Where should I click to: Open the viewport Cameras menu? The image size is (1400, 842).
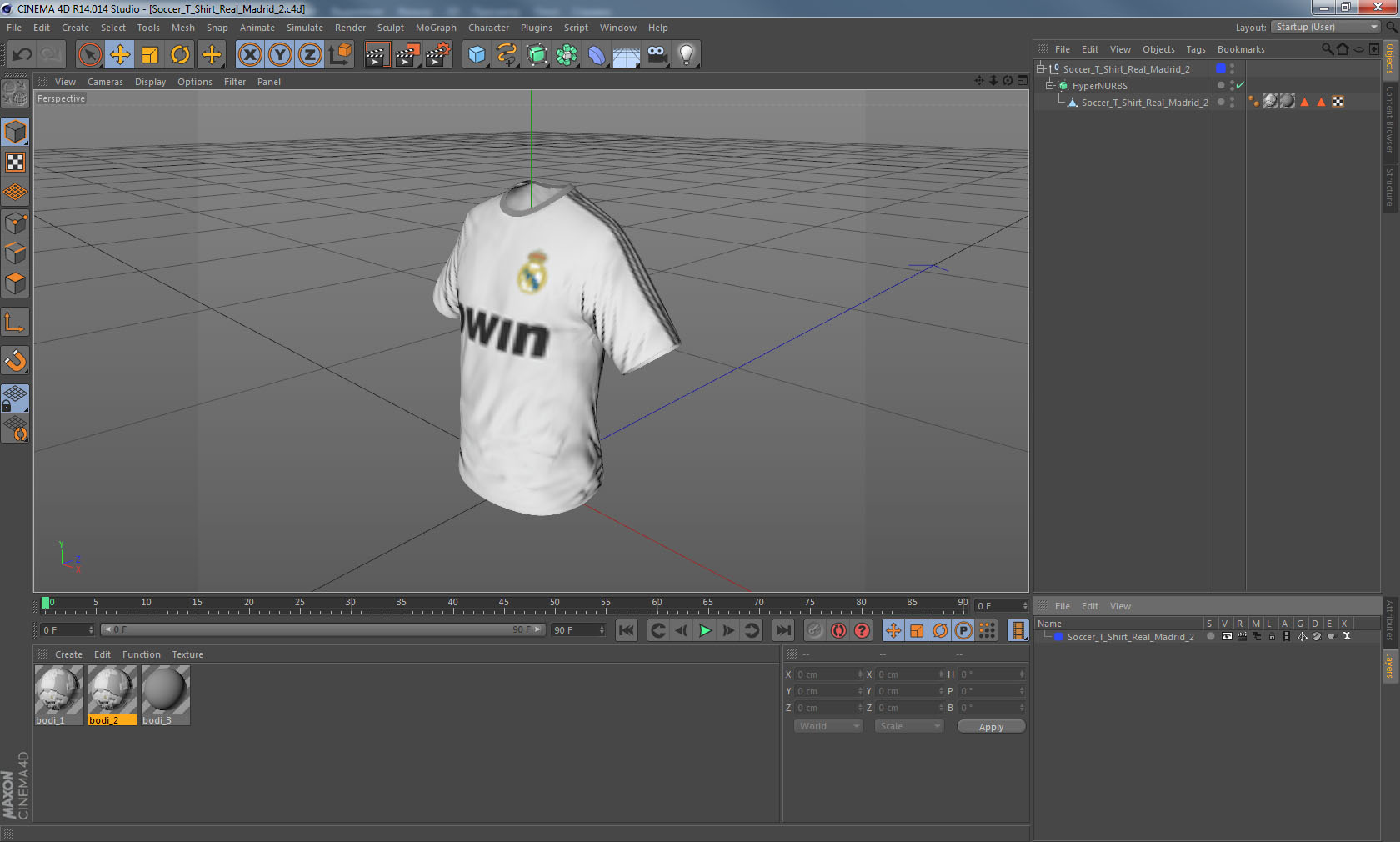pos(105,82)
